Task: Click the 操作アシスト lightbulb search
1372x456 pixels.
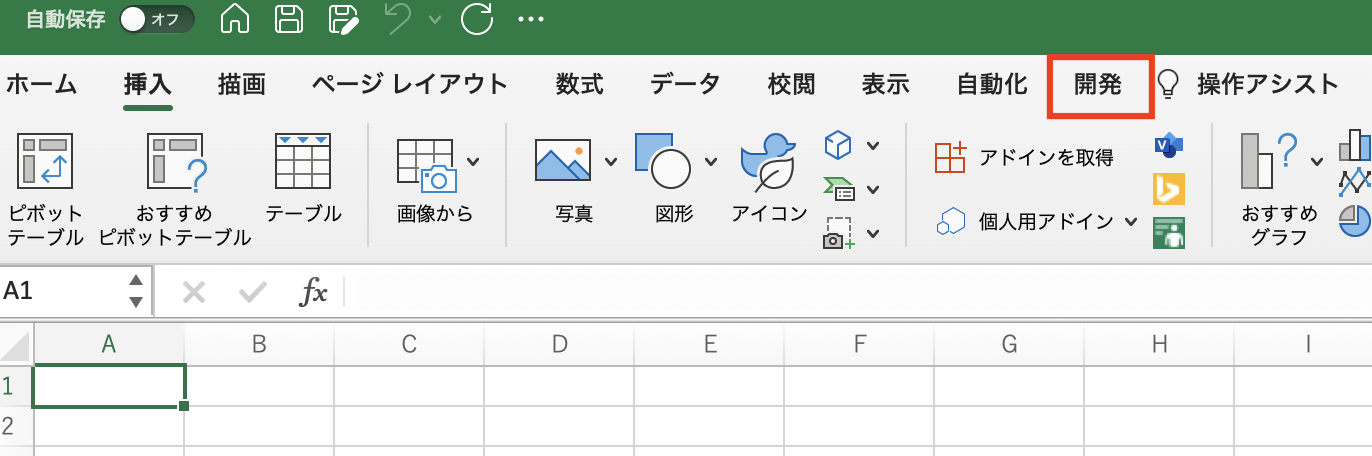Action: [1248, 85]
